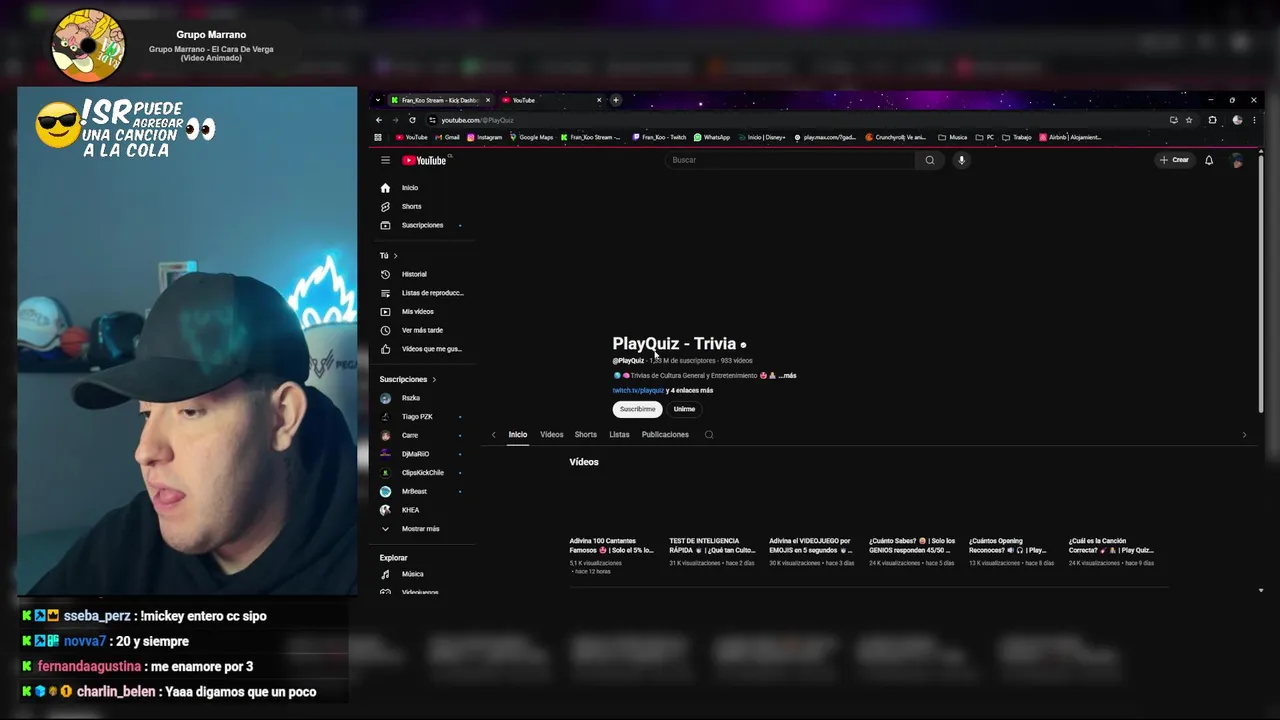Open the Instagram bookmark
The image size is (1280, 720).
(485, 137)
